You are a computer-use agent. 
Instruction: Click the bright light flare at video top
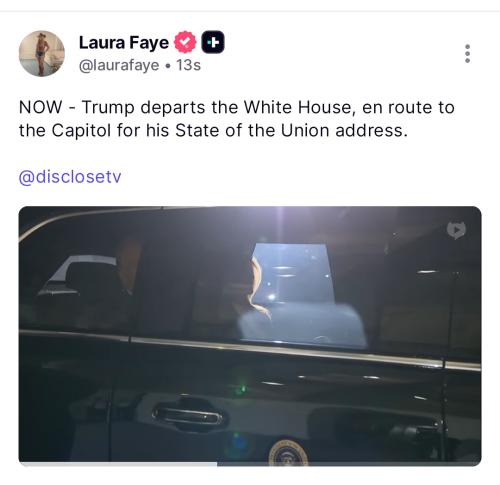coord(280,220)
